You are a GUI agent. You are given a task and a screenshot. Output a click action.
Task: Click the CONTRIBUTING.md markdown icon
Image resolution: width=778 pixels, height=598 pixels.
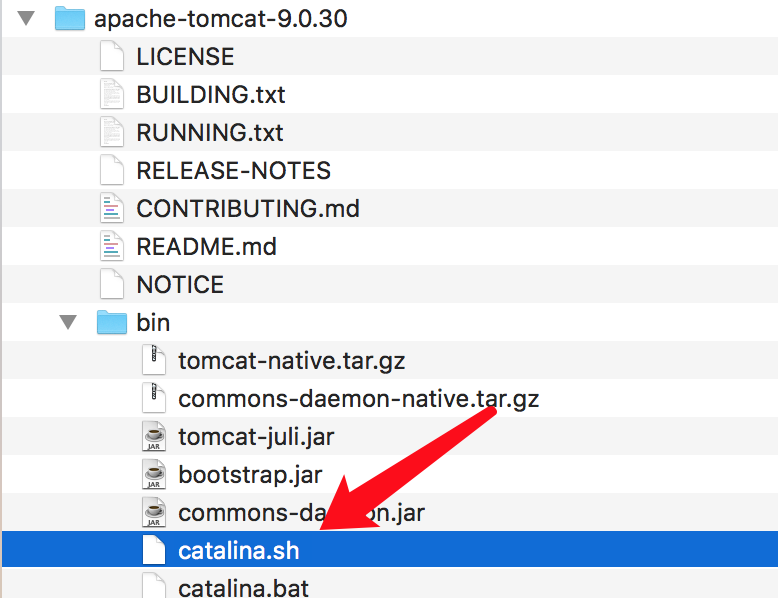(112, 208)
